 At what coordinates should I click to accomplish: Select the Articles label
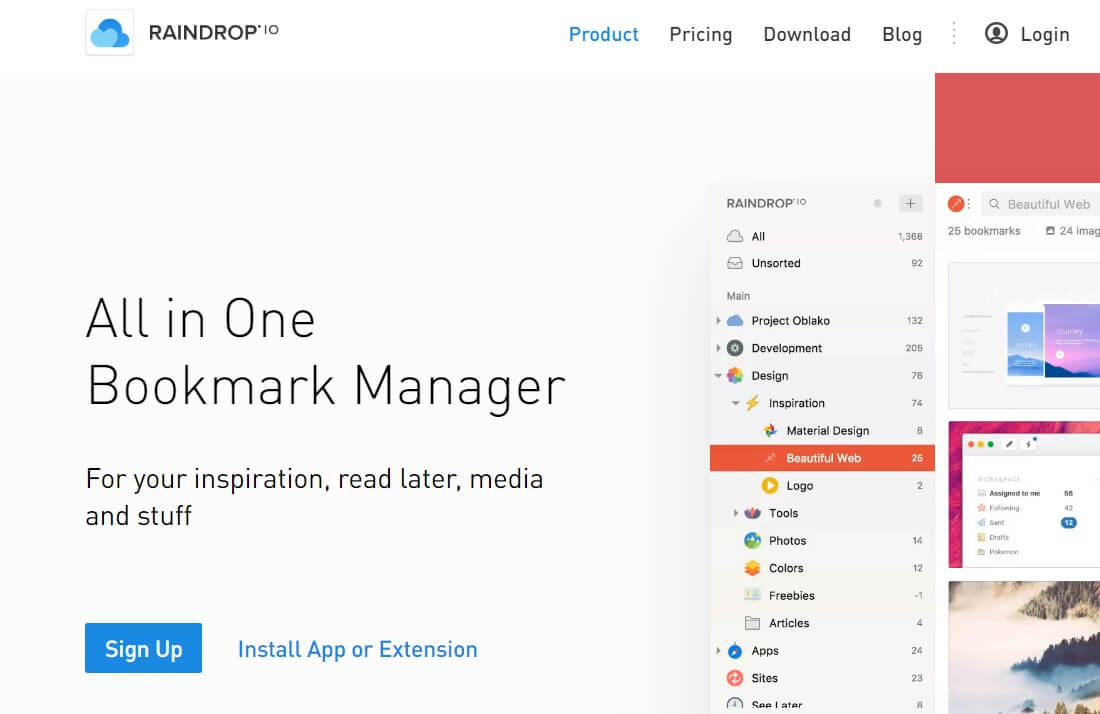click(x=789, y=623)
